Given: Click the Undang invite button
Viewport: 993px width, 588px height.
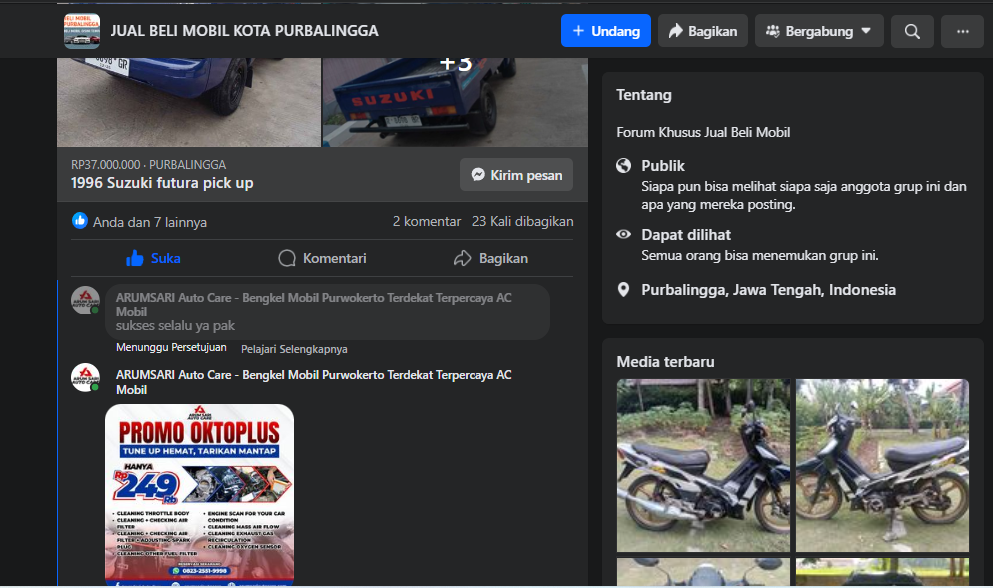Looking at the screenshot, I should tap(605, 31).
